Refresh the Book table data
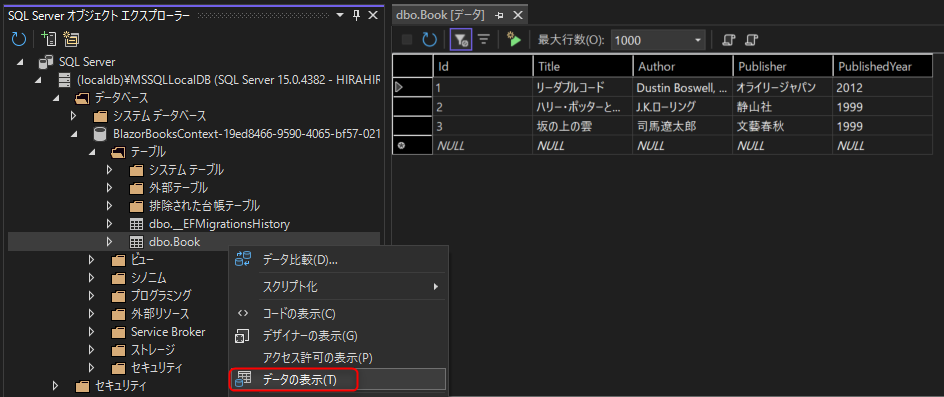Screen dimensions: 944x397 [429, 40]
